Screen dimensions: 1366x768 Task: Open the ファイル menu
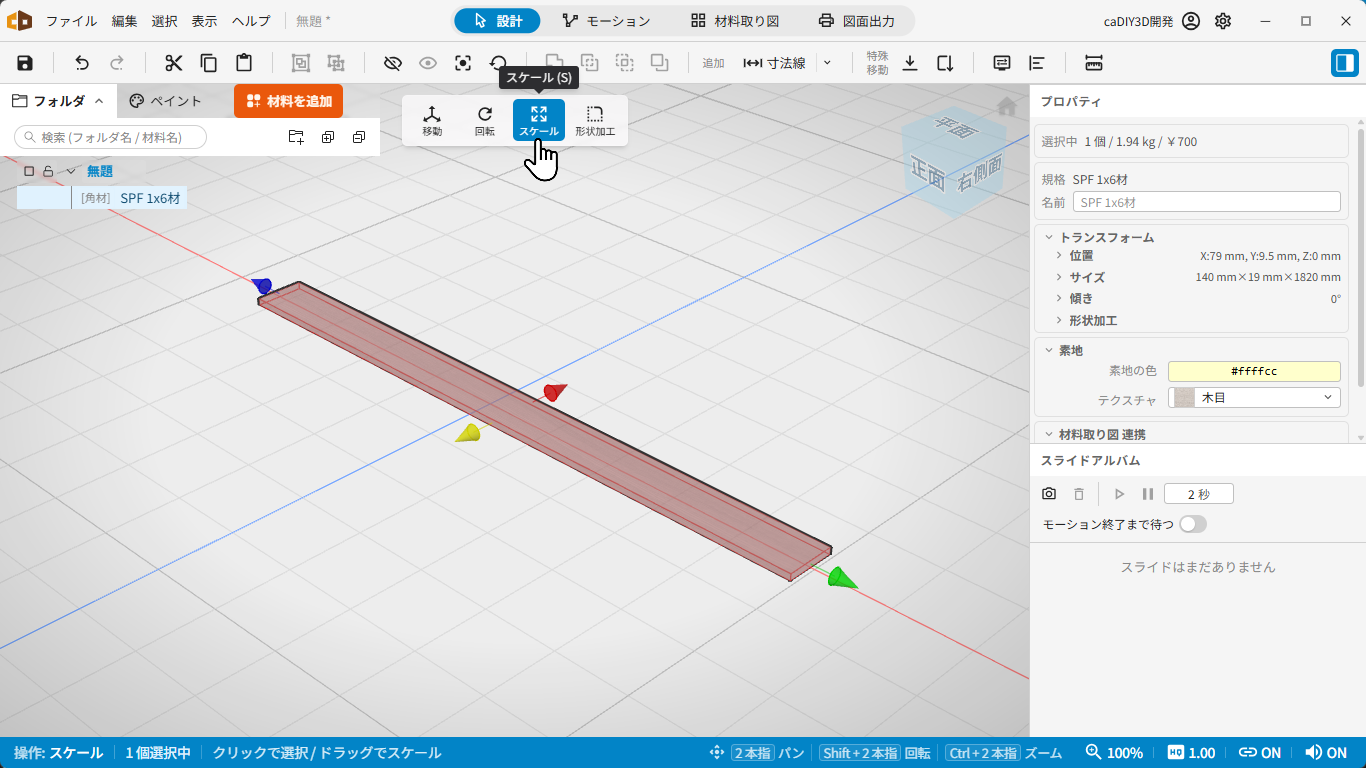click(x=72, y=21)
